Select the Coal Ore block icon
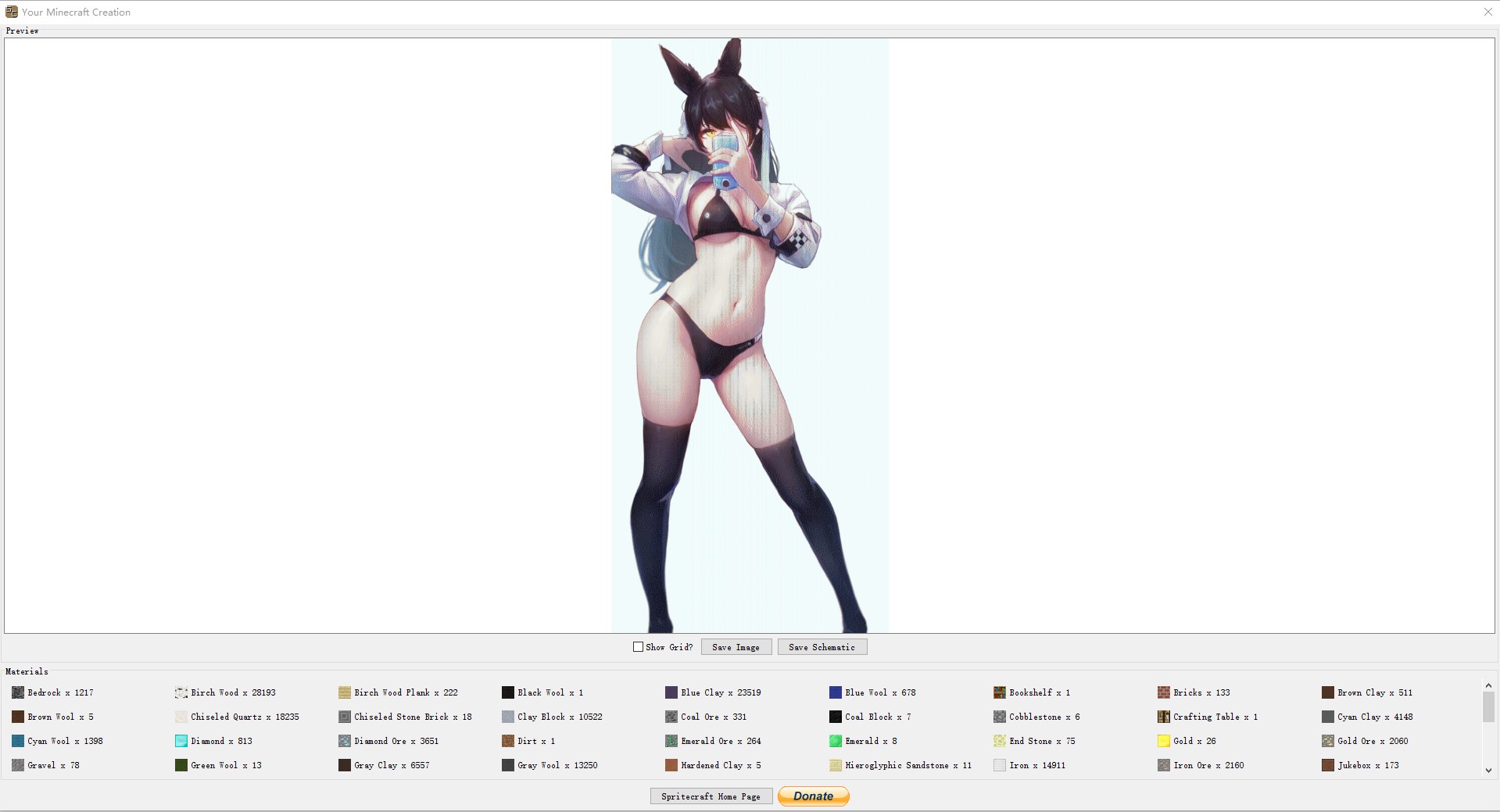Image resolution: width=1500 pixels, height=812 pixels. [x=671, y=717]
